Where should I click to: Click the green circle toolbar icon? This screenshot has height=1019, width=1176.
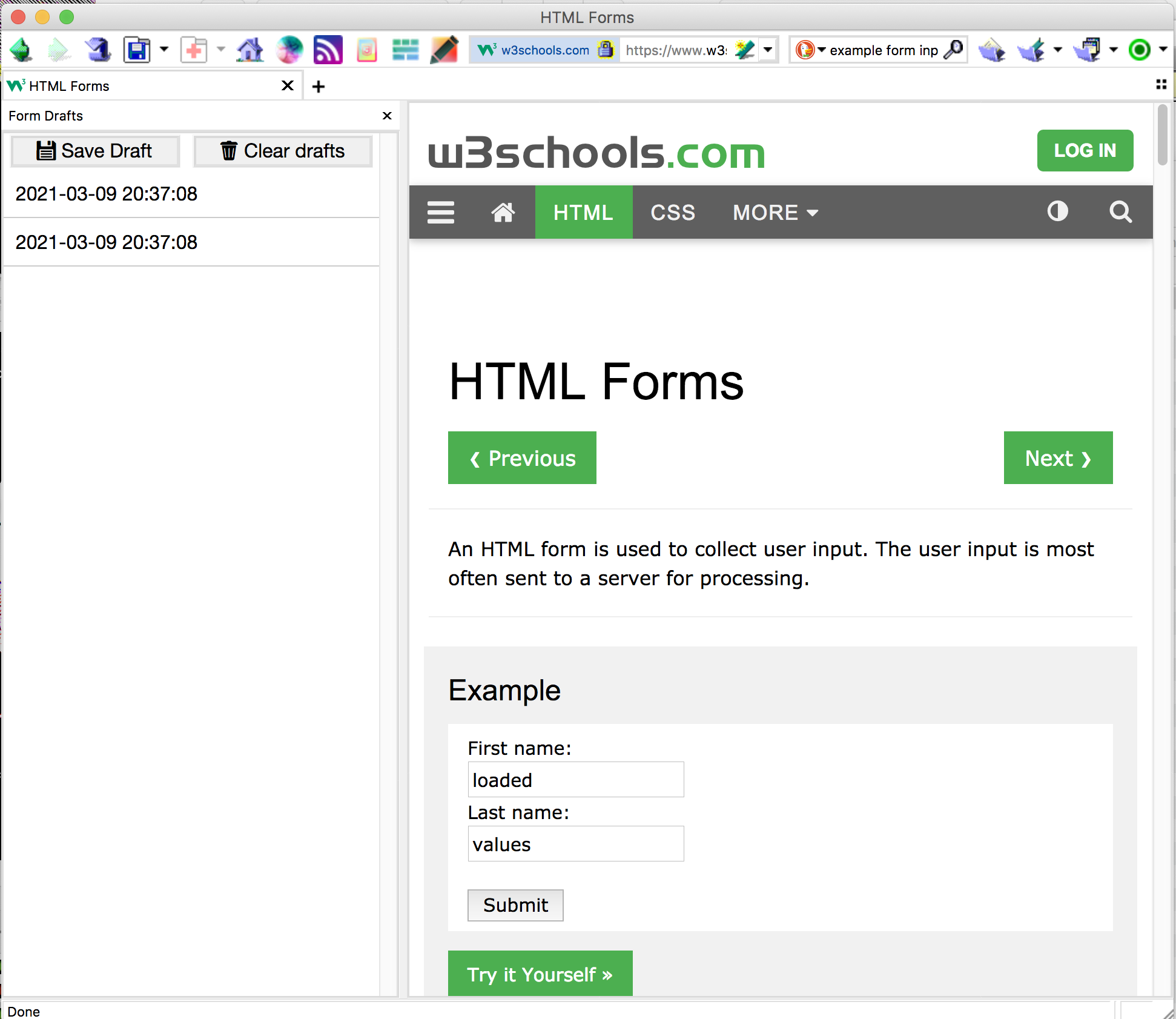coord(1140,50)
